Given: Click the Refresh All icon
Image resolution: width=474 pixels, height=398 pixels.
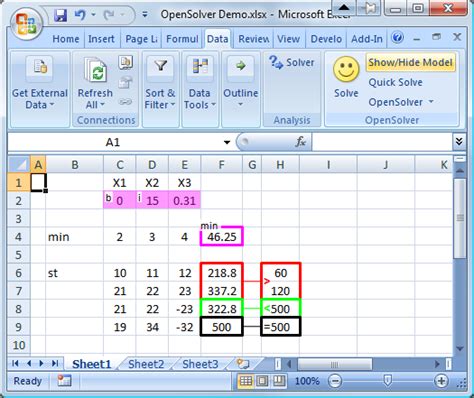Looking at the screenshot, I should (x=95, y=69).
